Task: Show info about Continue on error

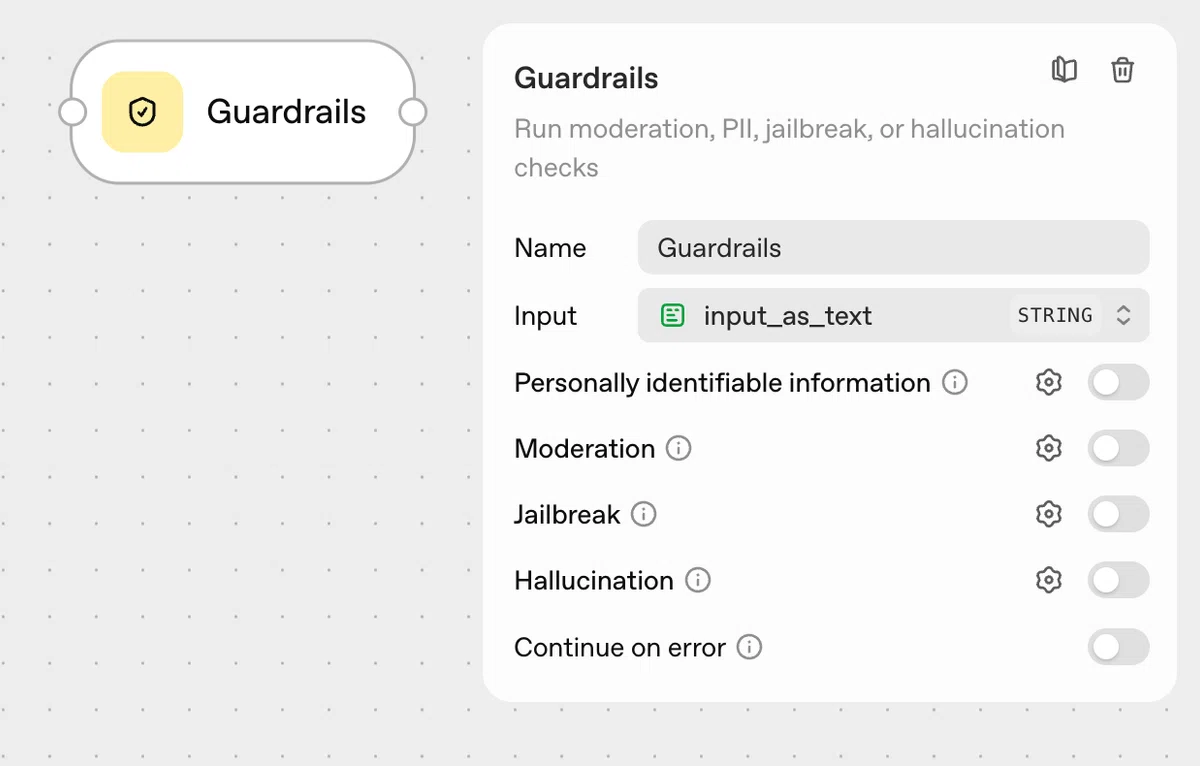Action: [749, 647]
